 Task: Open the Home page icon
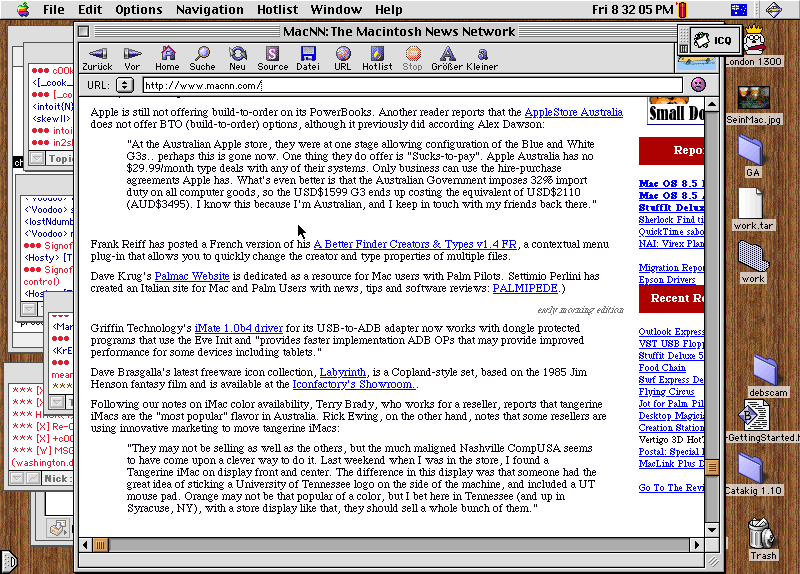[x=167, y=59]
